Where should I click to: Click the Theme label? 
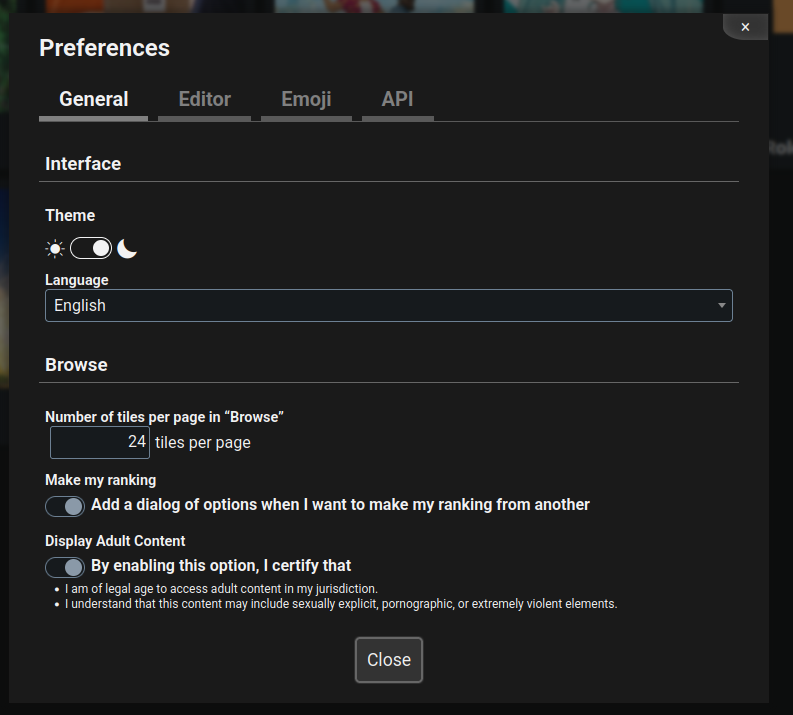[x=70, y=215]
